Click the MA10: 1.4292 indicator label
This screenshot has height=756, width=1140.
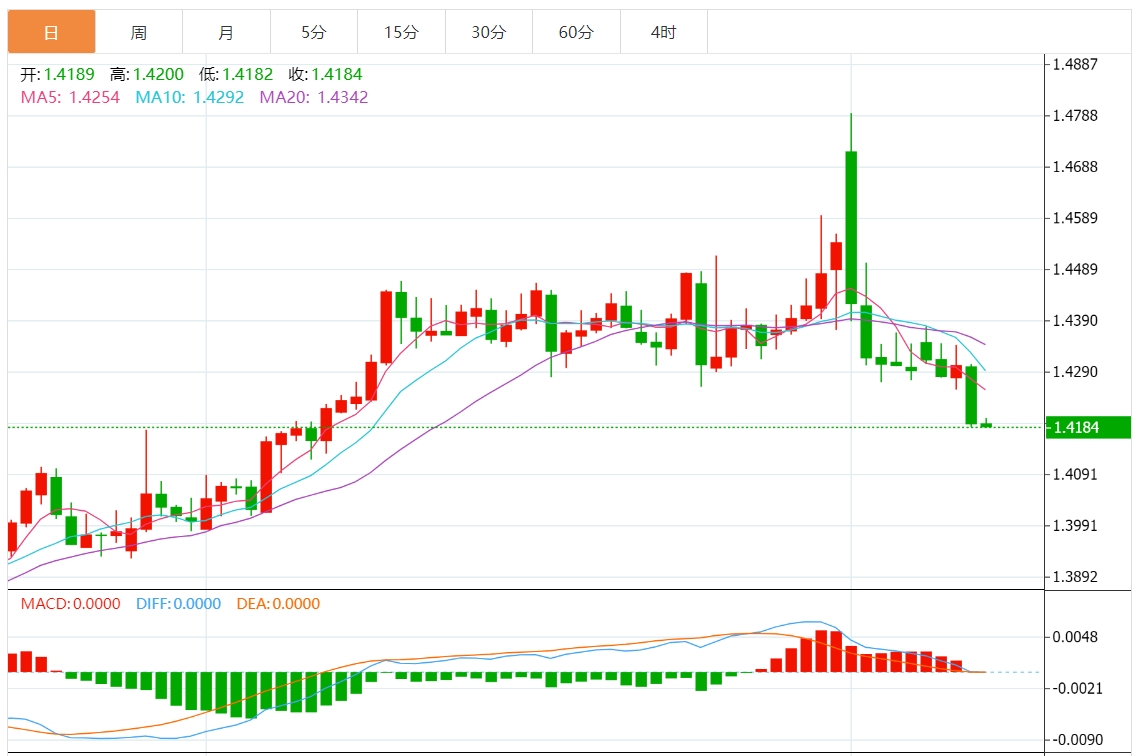click(190, 97)
